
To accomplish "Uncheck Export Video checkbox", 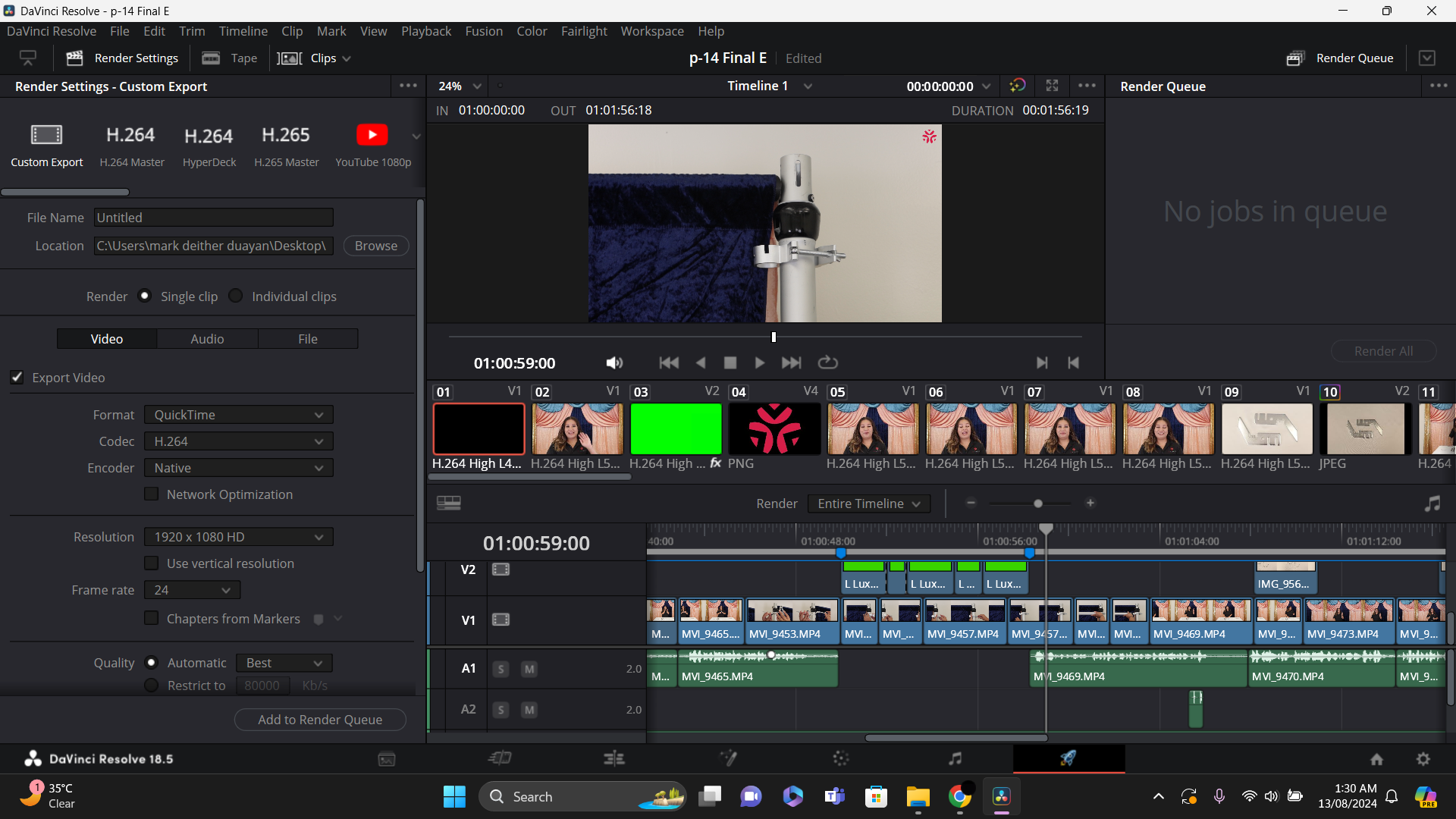I will (x=17, y=378).
